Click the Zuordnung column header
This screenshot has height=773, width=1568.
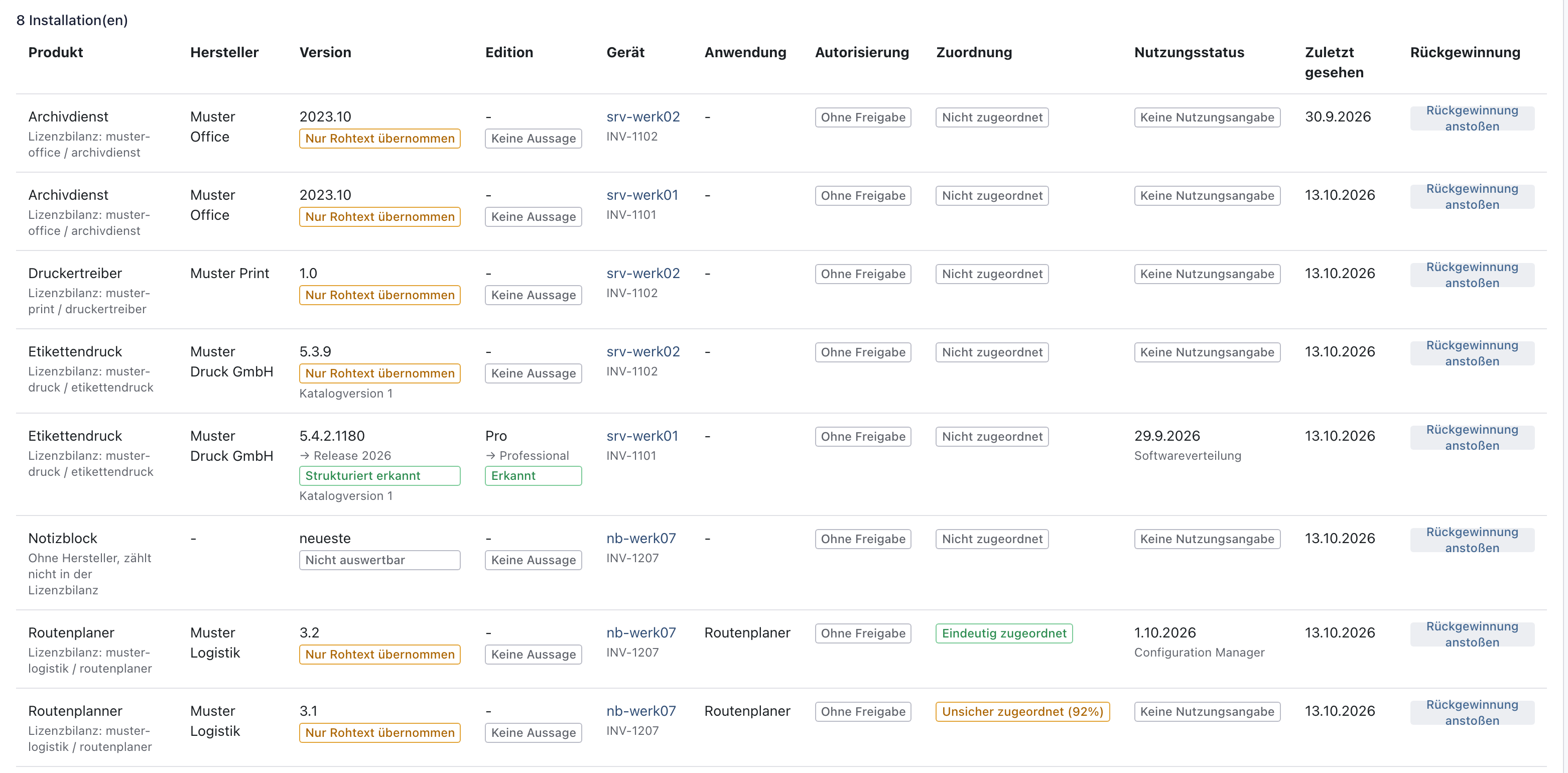pyautogui.click(x=974, y=52)
